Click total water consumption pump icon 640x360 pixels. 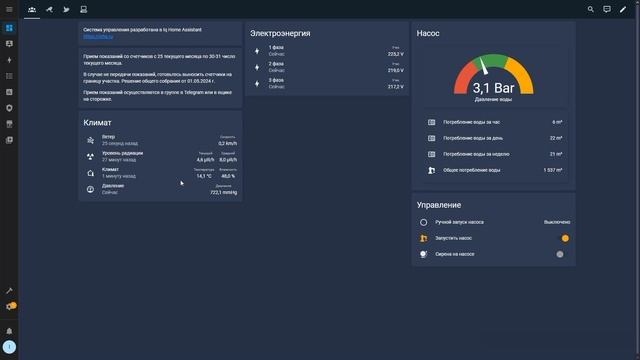coord(431,170)
